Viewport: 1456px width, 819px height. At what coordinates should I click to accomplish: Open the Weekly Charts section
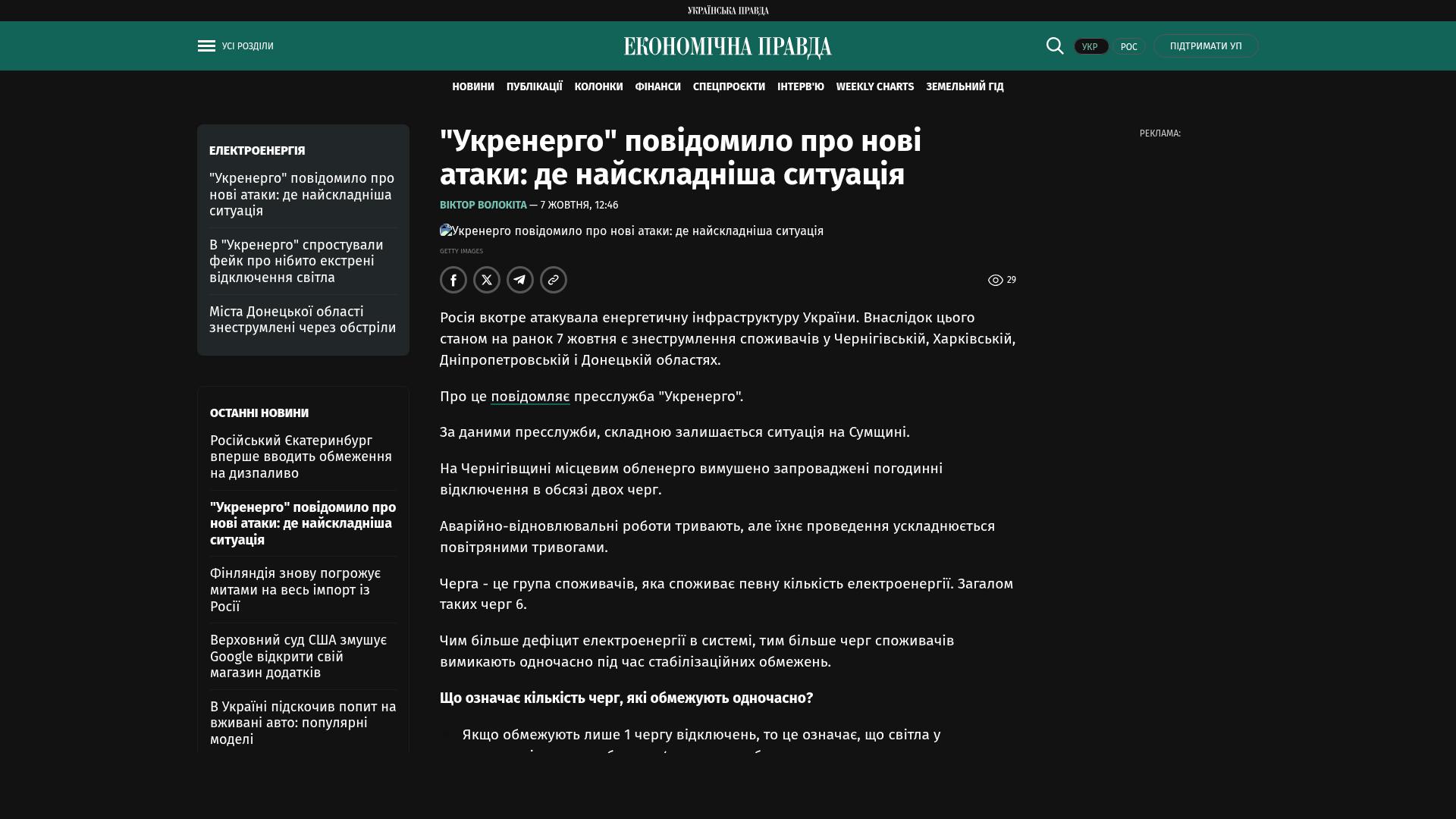tap(874, 87)
